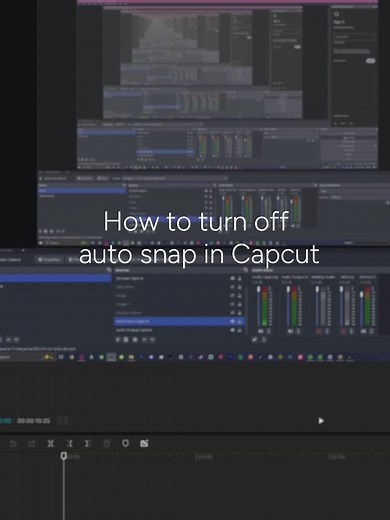Mute the Audio Output Capture mixer channel
390x520 pixels.
[x=290, y=331]
